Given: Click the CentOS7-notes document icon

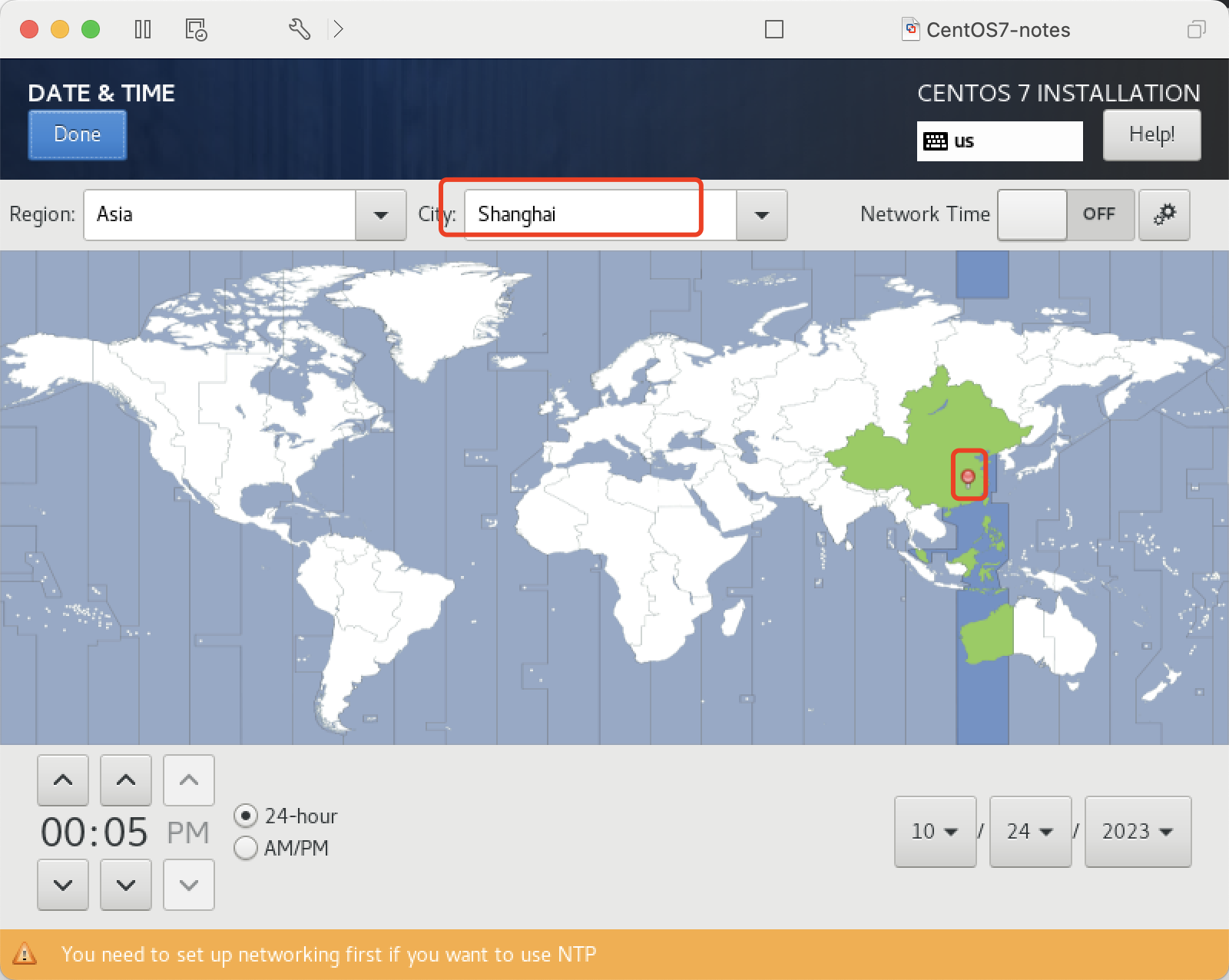Looking at the screenshot, I should pyautogui.click(x=911, y=29).
